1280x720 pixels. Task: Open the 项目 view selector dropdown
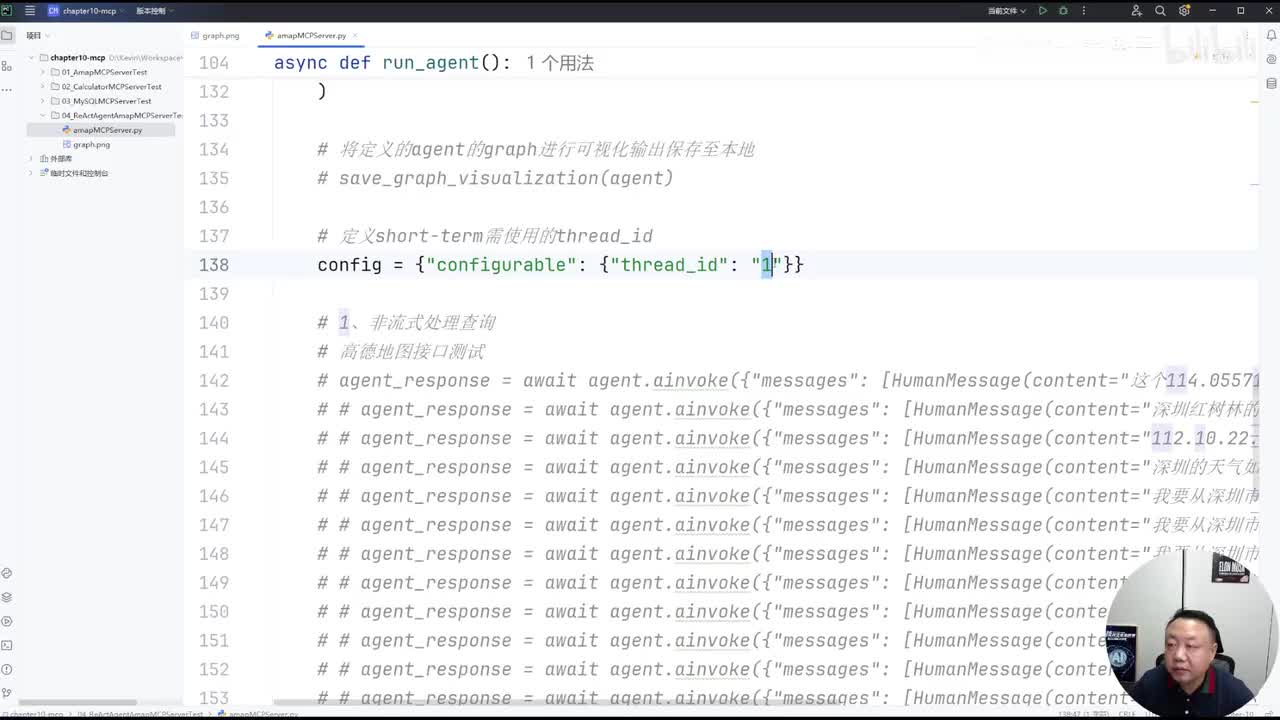click(38, 36)
